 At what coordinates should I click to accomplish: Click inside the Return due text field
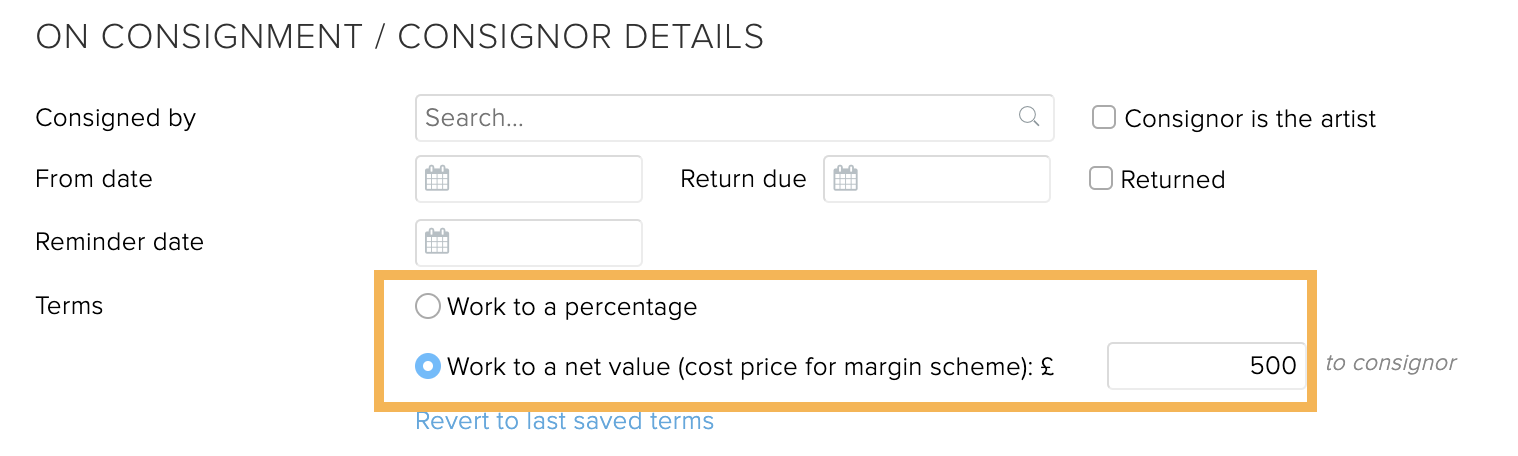pyautogui.click(x=950, y=179)
